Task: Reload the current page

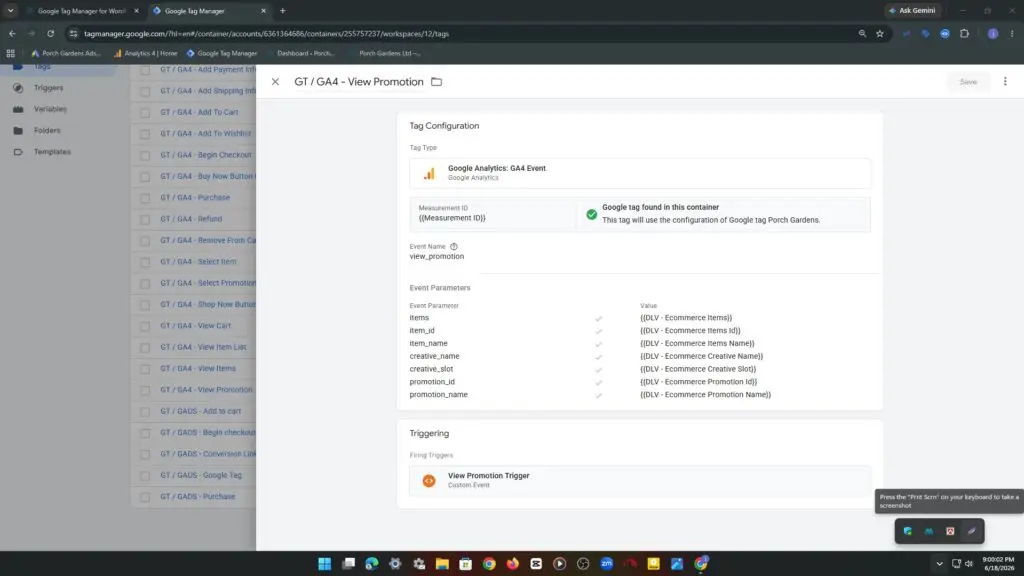Action: click(50, 33)
